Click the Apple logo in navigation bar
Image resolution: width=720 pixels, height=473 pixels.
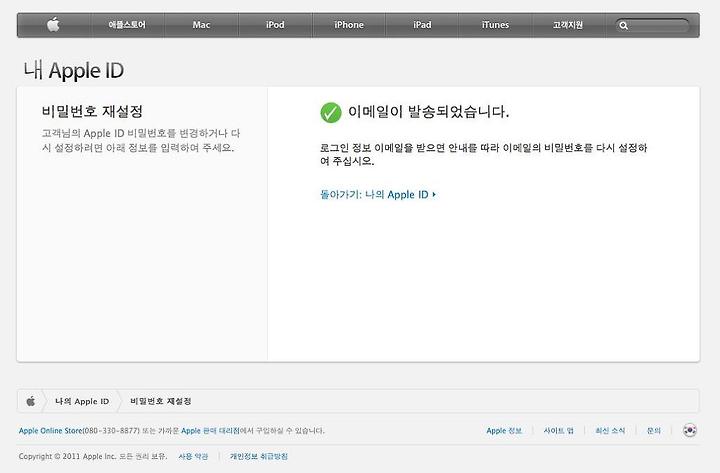point(54,24)
